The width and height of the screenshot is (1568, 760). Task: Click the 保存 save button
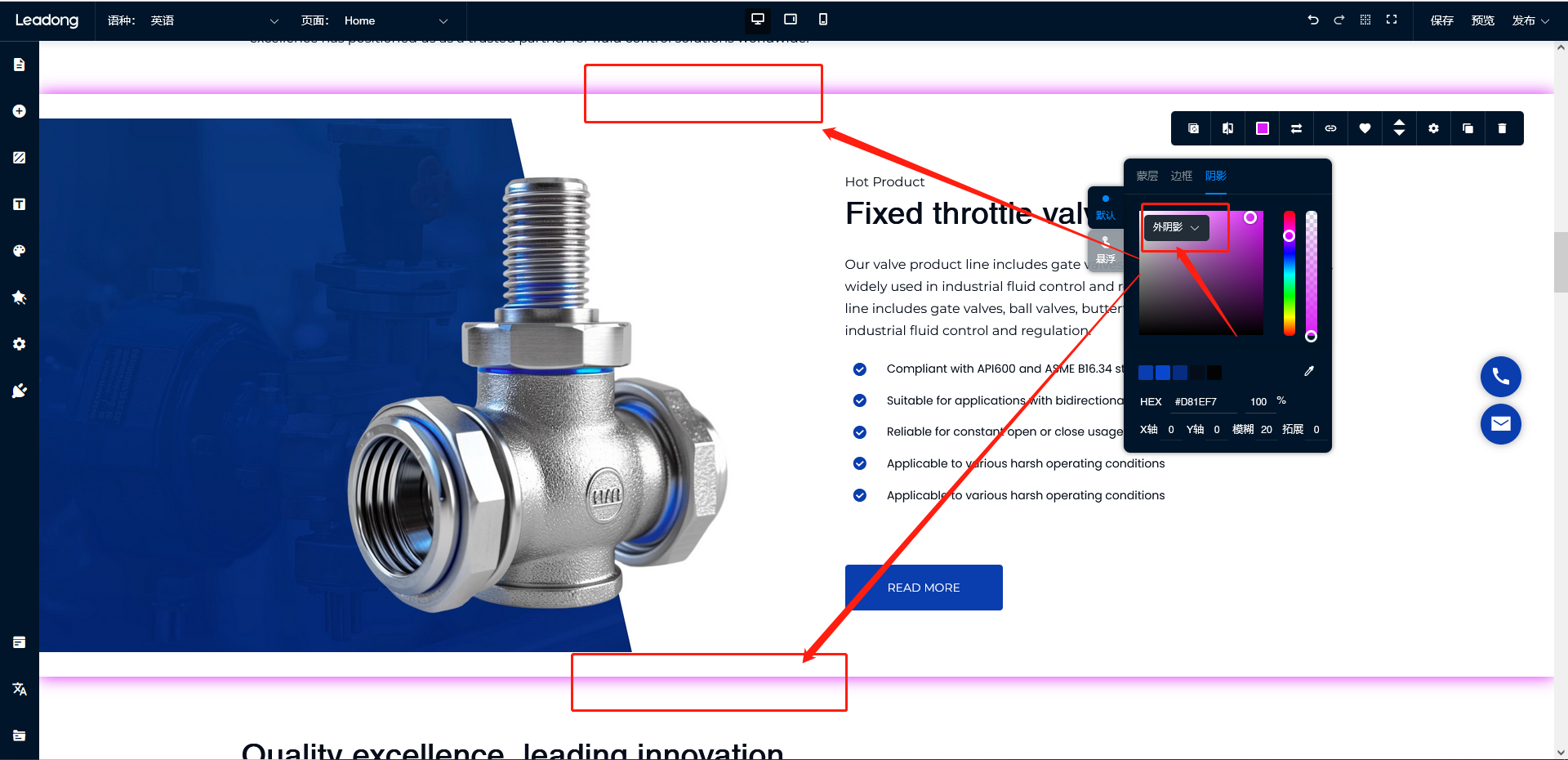pyautogui.click(x=1441, y=20)
